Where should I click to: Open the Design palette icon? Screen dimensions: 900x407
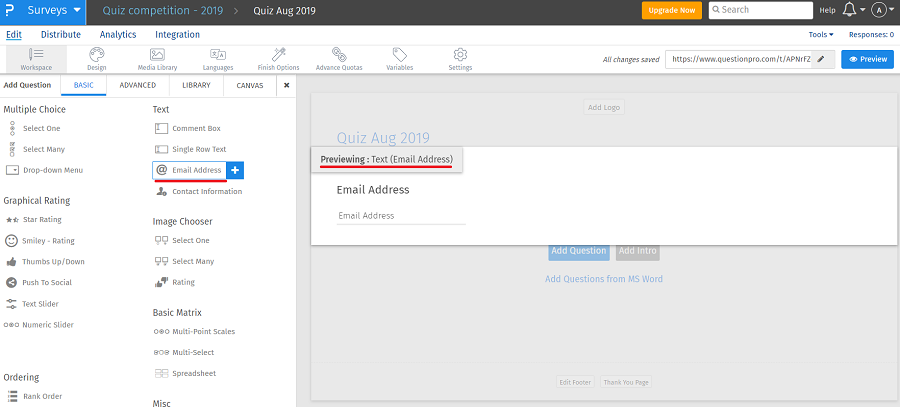coord(97,59)
